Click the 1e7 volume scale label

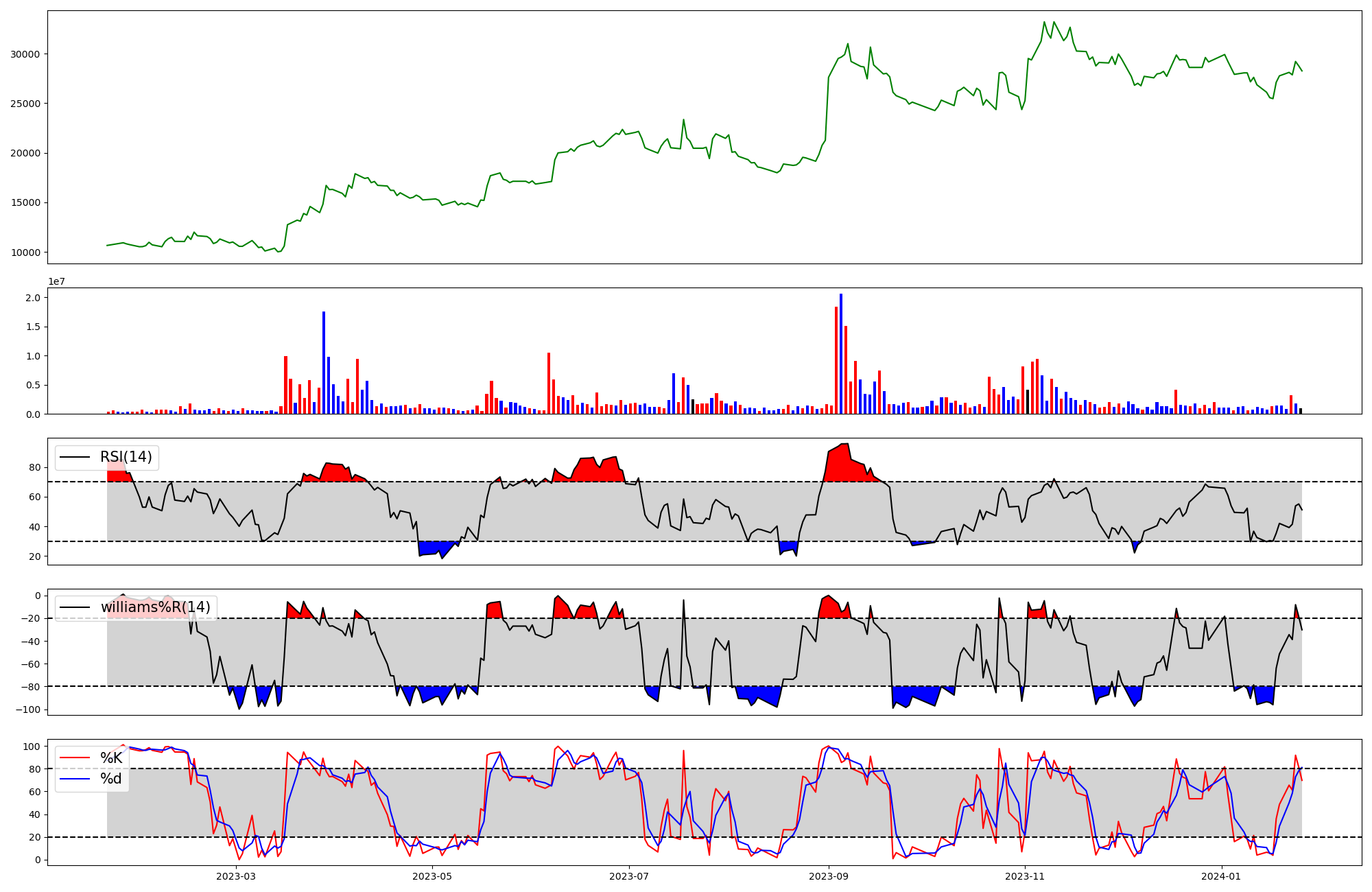point(56,281)
